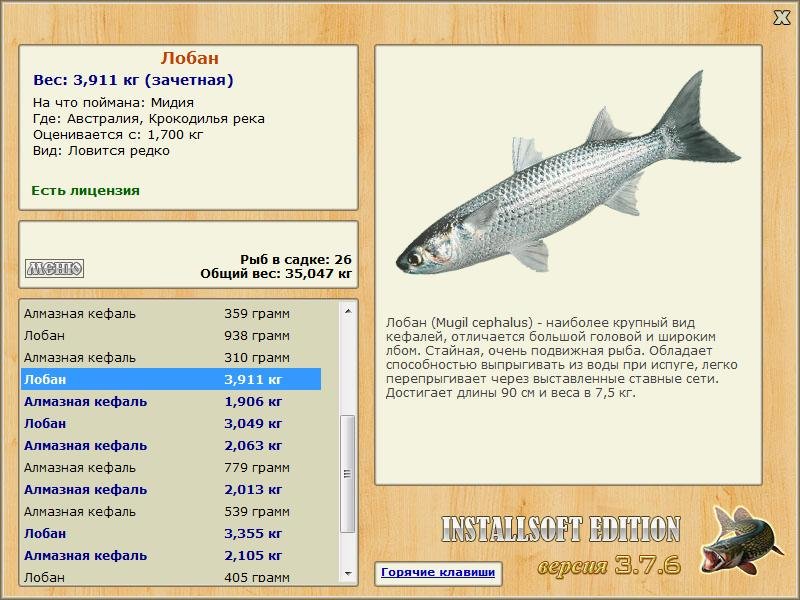Click the scroll down arrow in fish list
The height and width of the screenshot is (600, 800).
pyautogui.click(x=348, y=574)
